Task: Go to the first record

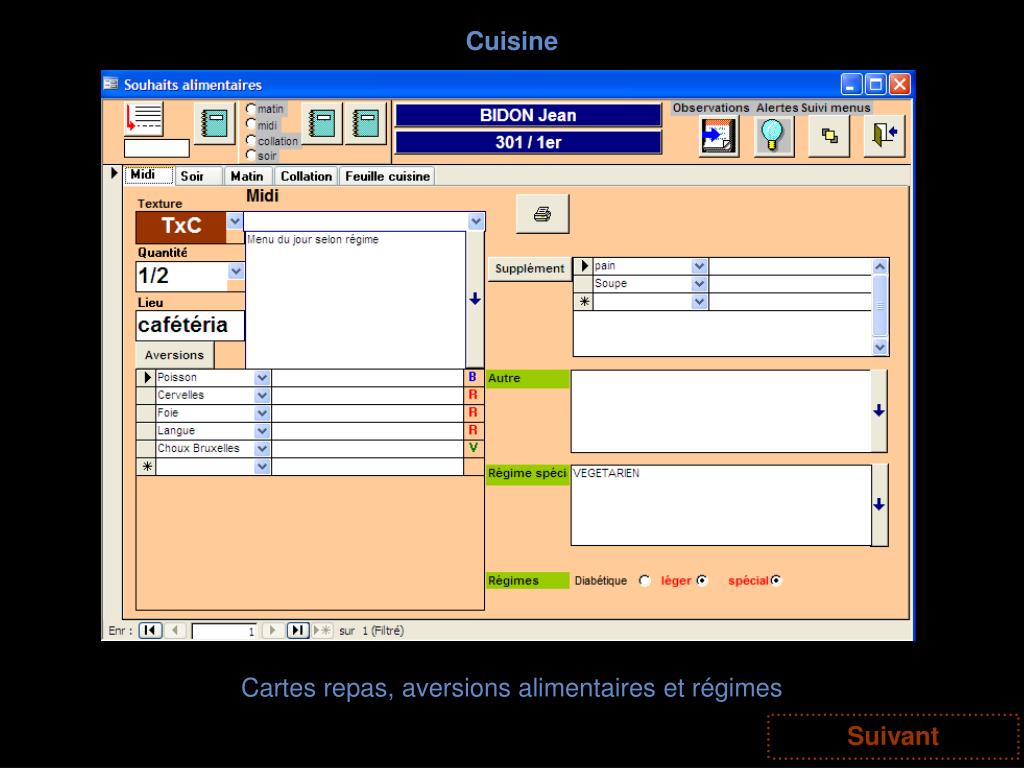Action: pyautogui.click(x=150, y=630)
